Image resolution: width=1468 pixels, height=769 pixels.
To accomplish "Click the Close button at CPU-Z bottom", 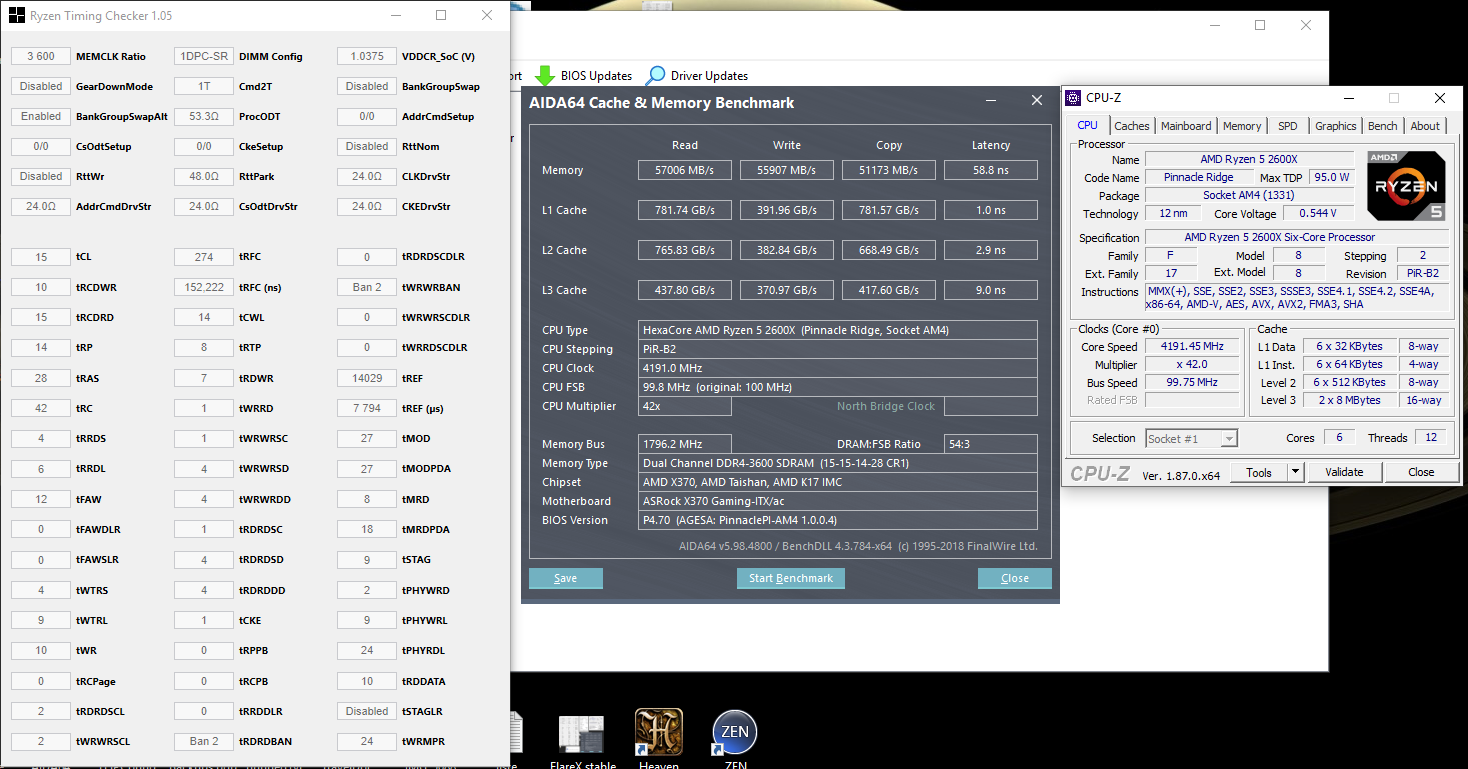I will pos(1420,472).
